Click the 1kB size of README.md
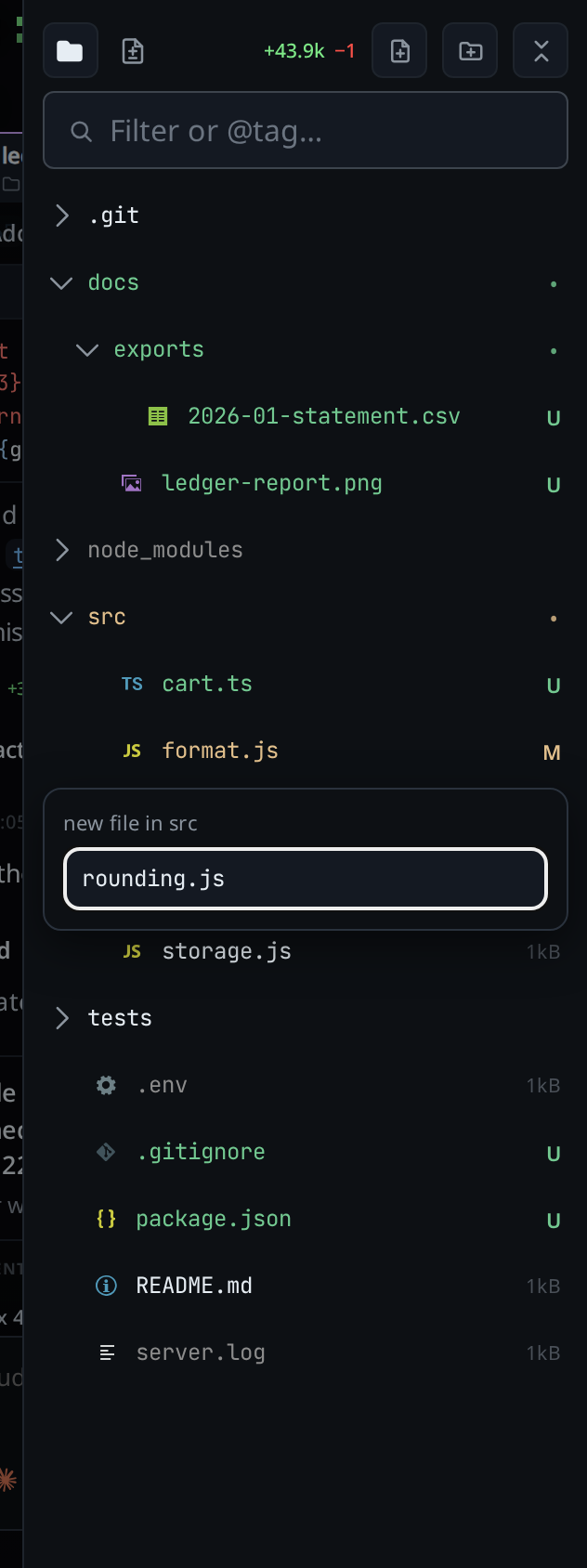 [x=543, y=1287]
